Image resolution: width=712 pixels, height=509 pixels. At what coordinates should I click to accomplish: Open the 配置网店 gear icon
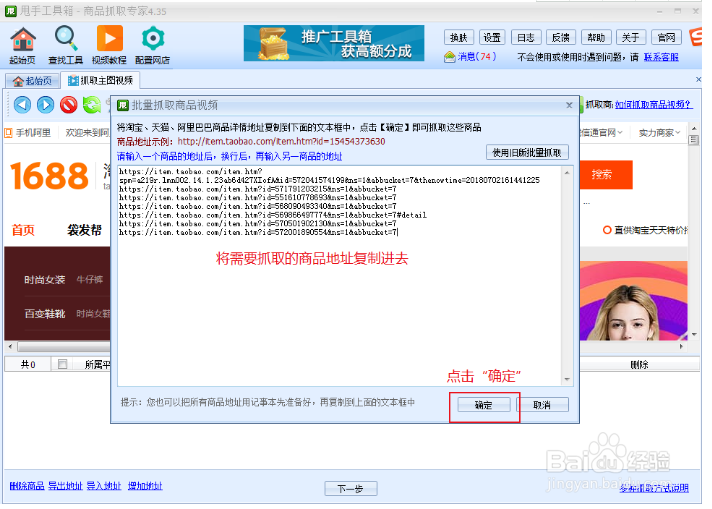(153, 45)
